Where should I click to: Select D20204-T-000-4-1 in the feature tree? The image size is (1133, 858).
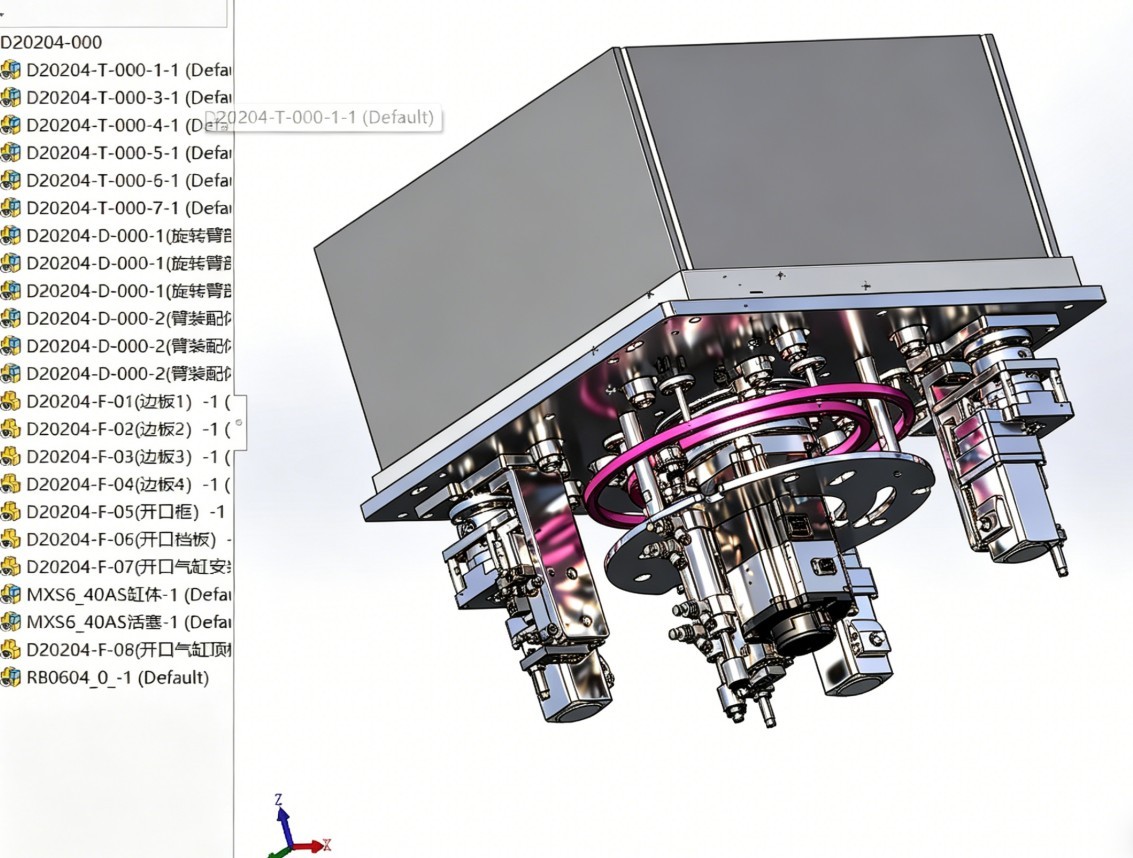click(x=116, y=125)
